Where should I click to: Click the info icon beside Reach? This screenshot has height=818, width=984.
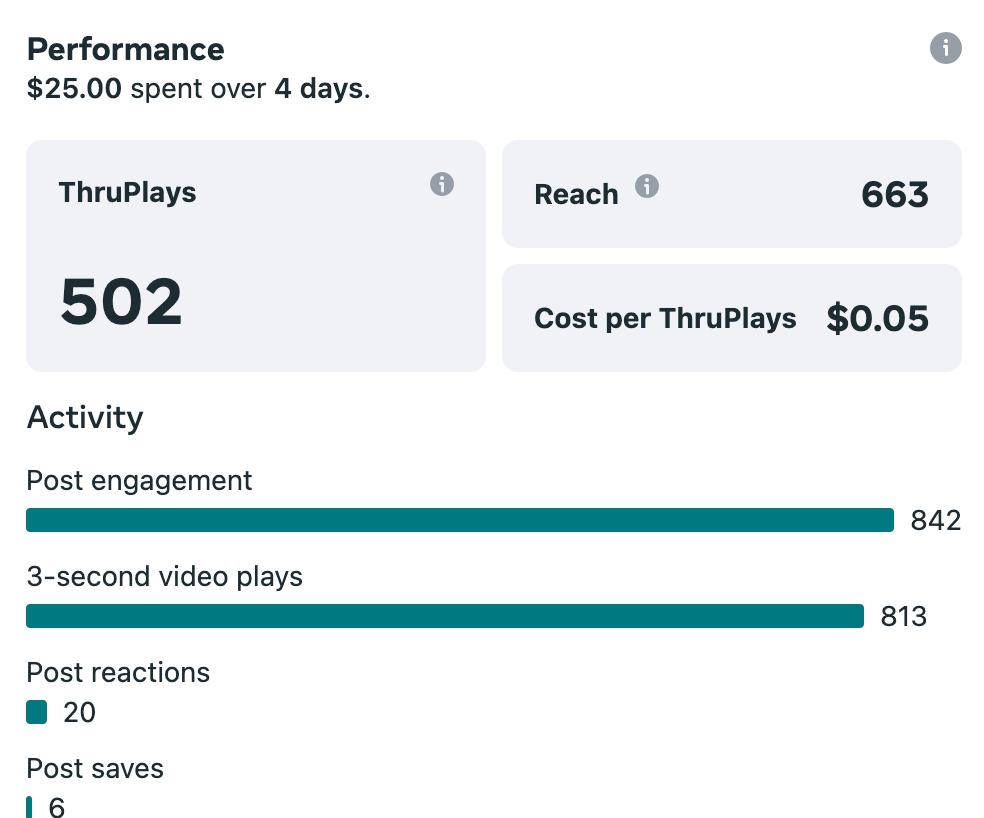647,186
